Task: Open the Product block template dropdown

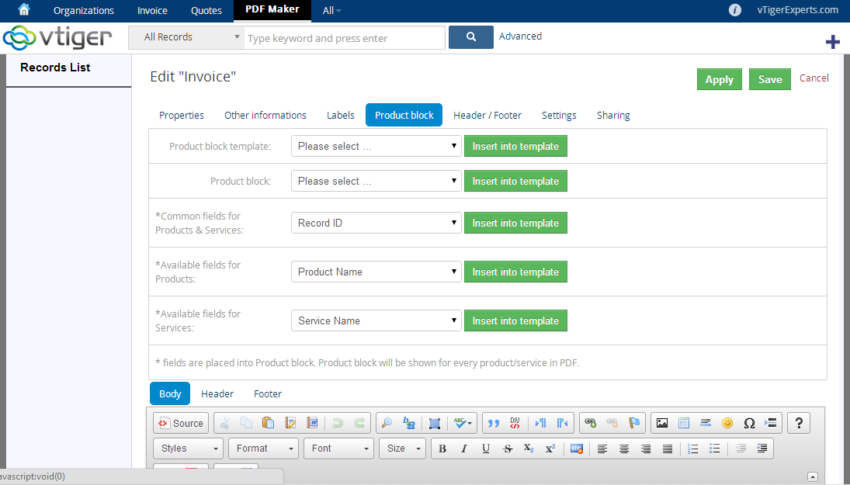Action: pyautogui.click(x=376, y=146)
